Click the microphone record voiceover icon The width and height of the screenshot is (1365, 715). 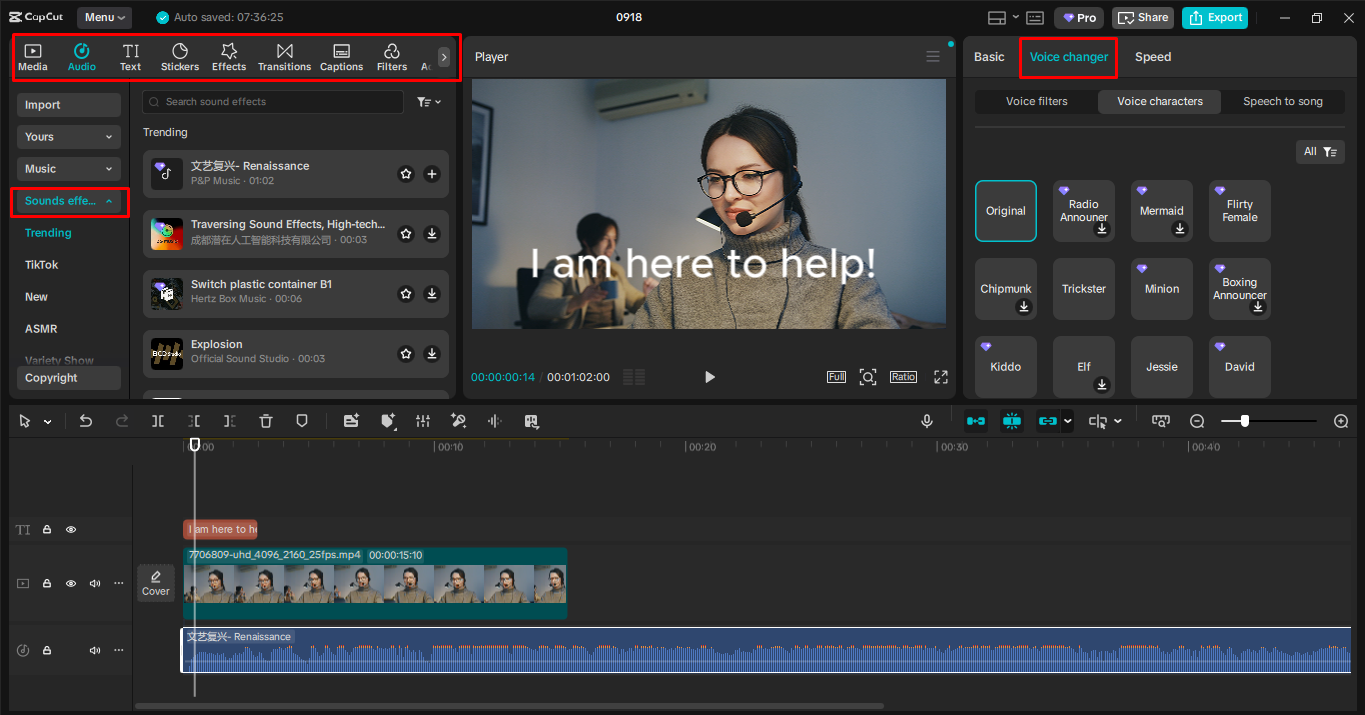[927, 422]
